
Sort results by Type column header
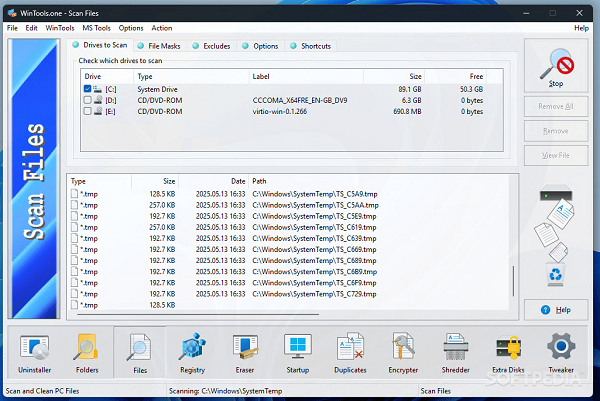coord(100,181)
